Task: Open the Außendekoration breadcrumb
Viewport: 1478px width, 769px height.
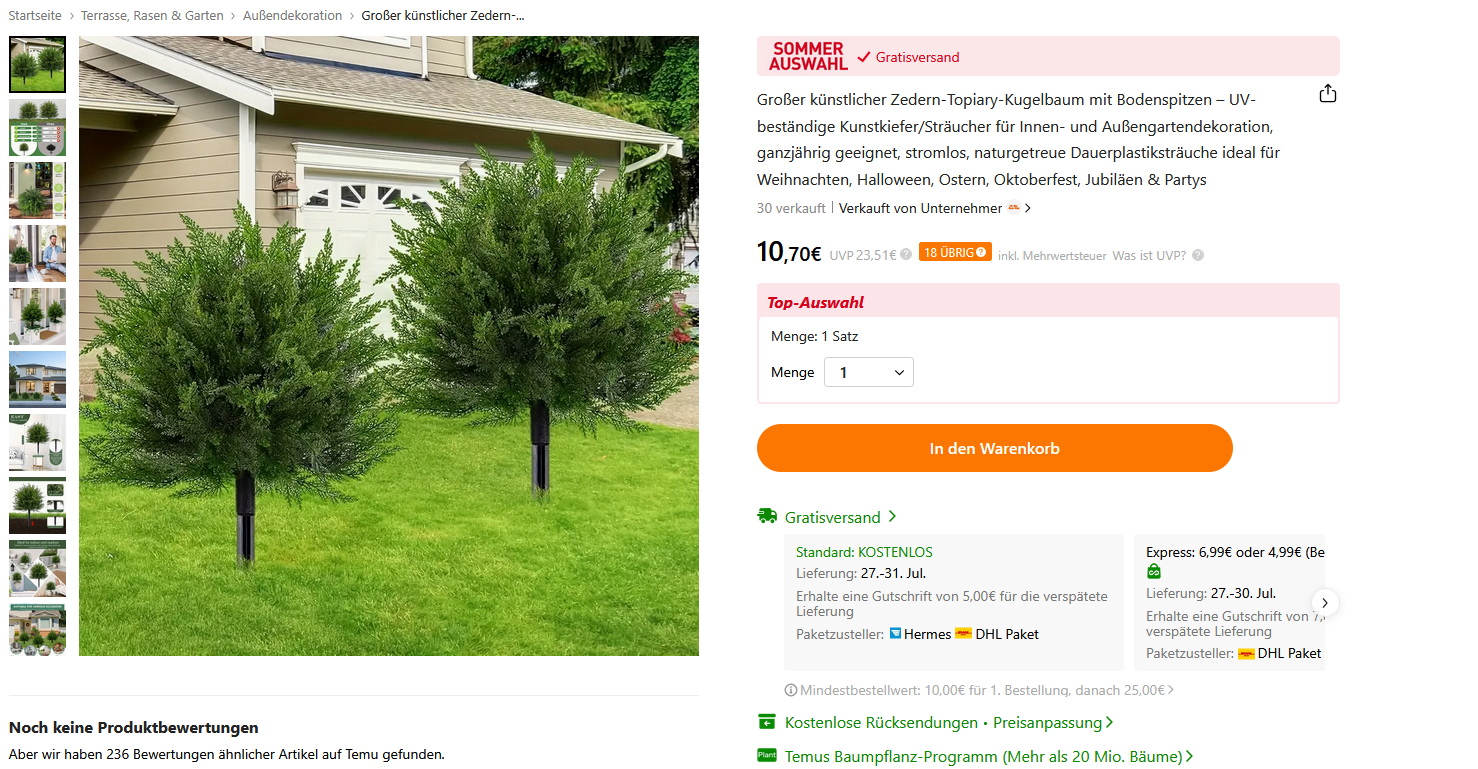Action: (x=292, y=15)
